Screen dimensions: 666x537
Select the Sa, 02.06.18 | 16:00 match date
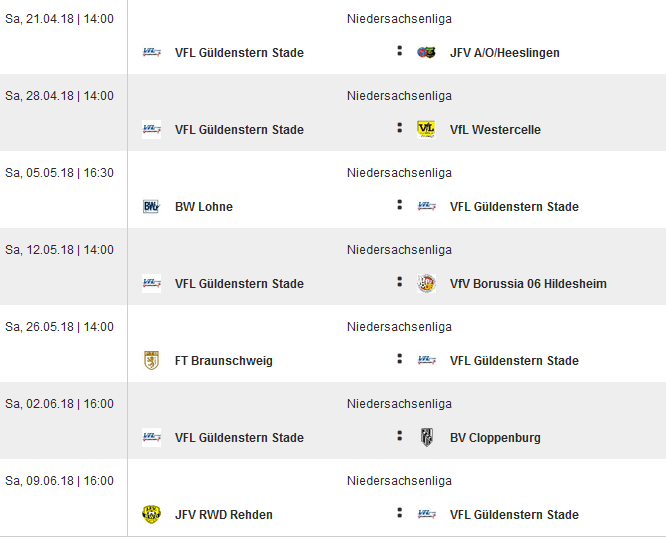coord(59,404)
